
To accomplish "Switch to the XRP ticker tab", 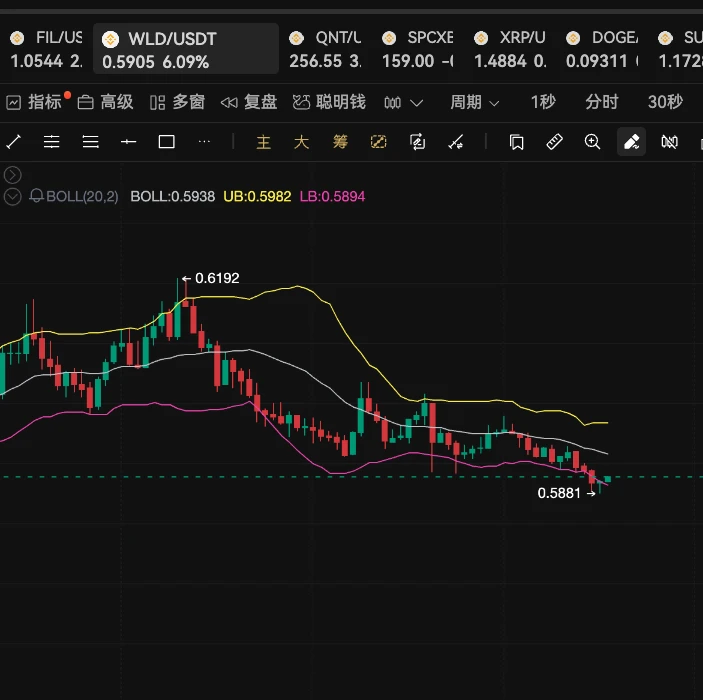I will tap(510, 48).
